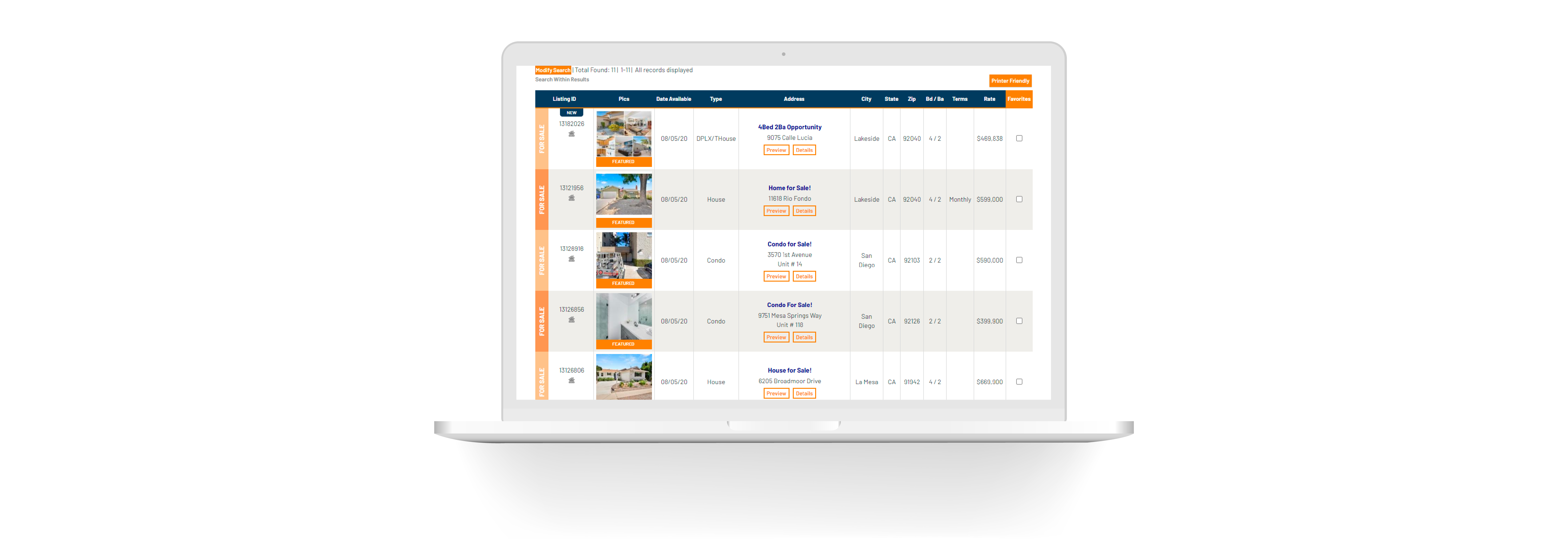Screen dimensions: 1568x539
Task: Open the House for Sale! title link
Action: (790, 370)
